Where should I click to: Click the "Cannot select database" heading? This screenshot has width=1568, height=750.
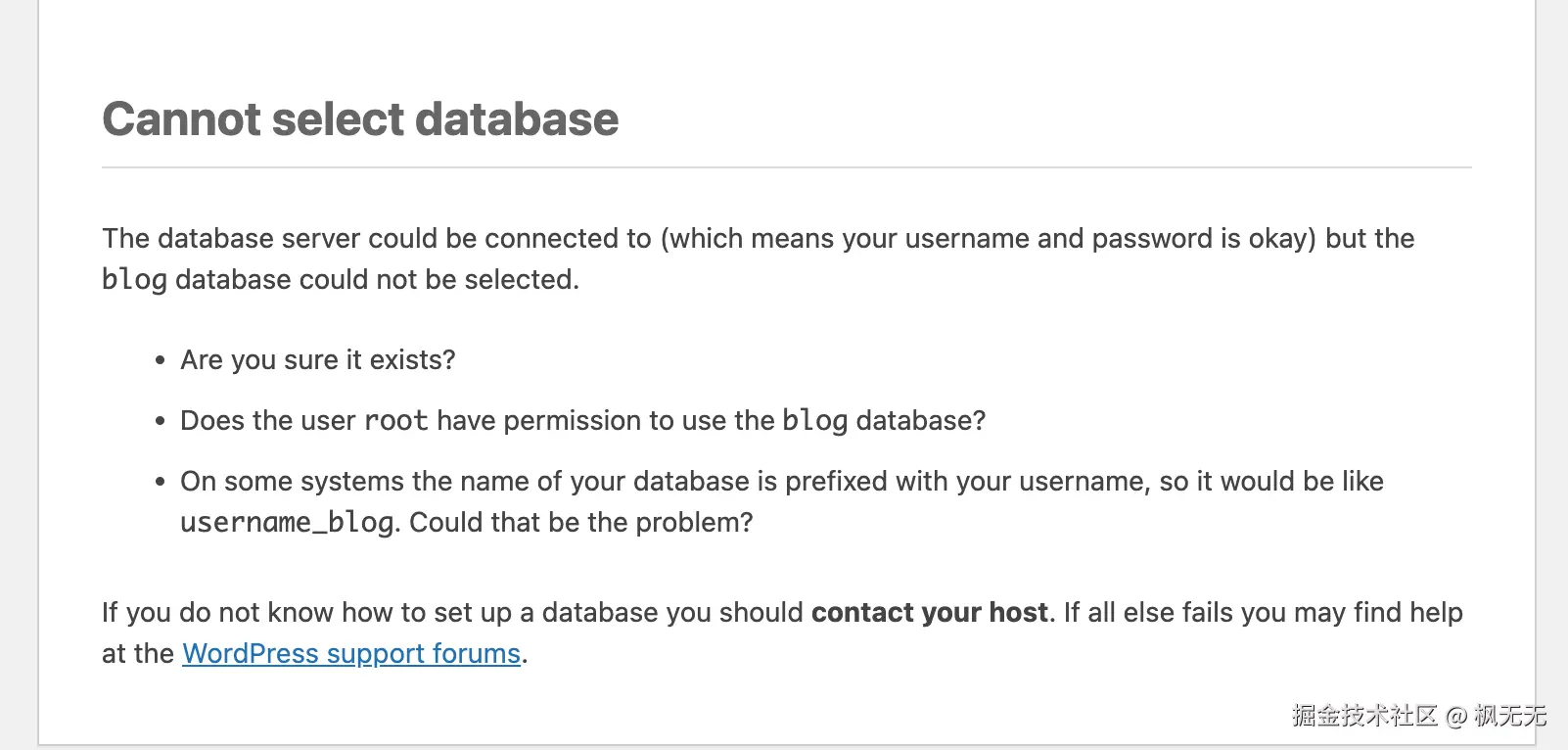[x=360, y=119]
